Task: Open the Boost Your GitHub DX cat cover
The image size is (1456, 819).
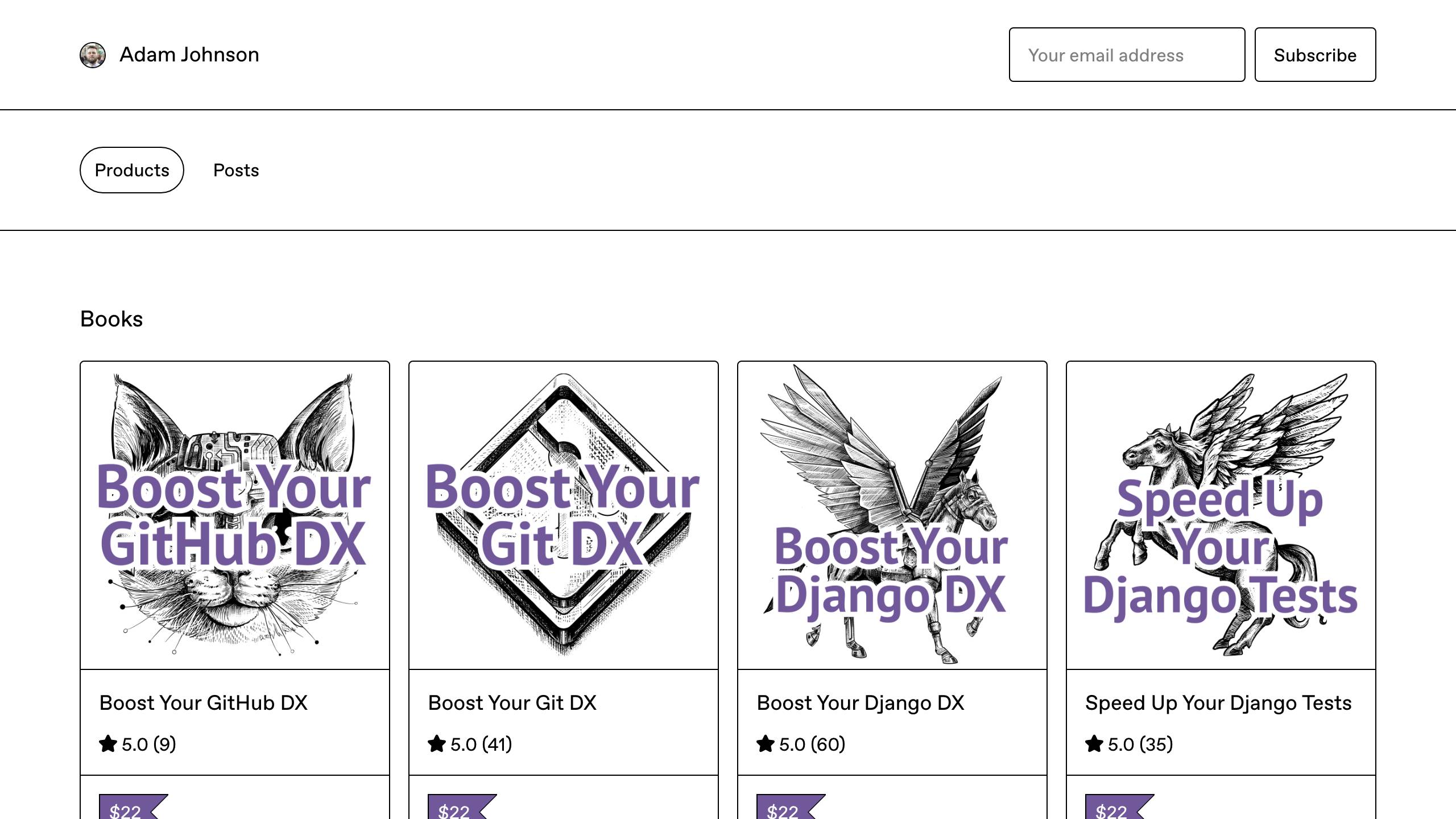Action: coord(235,515)
